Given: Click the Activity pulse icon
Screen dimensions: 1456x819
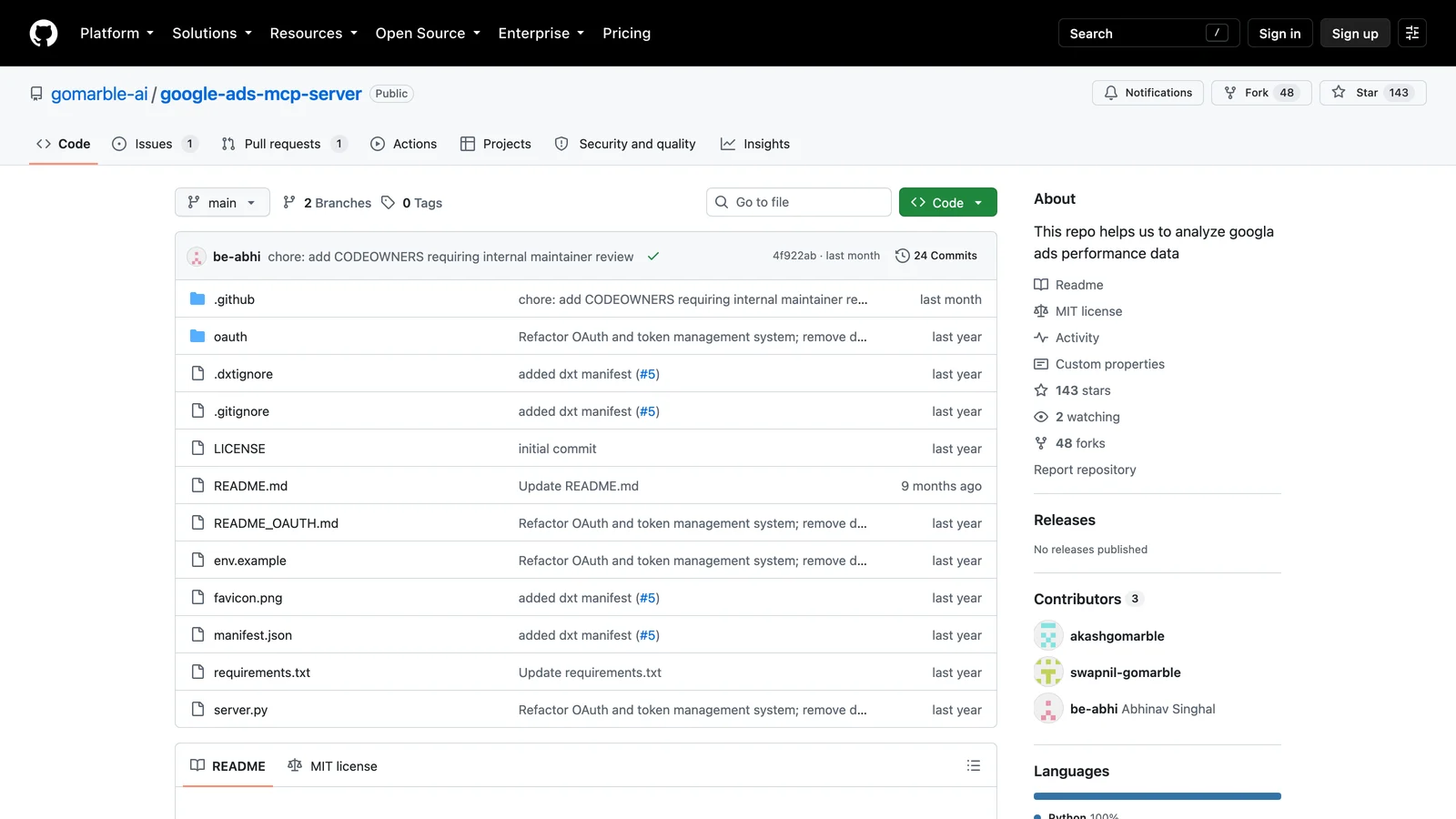Looking at the screenshot, I should [1041, 338].
